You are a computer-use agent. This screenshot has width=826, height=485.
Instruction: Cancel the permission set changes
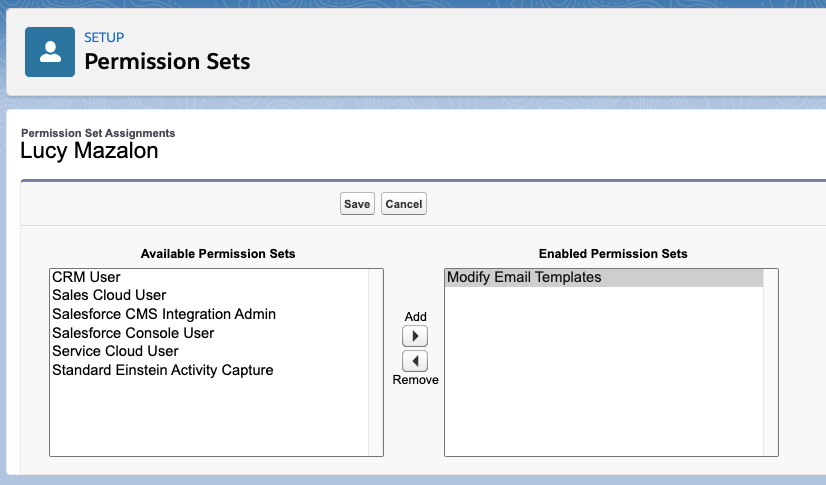(x=404, y=204)
